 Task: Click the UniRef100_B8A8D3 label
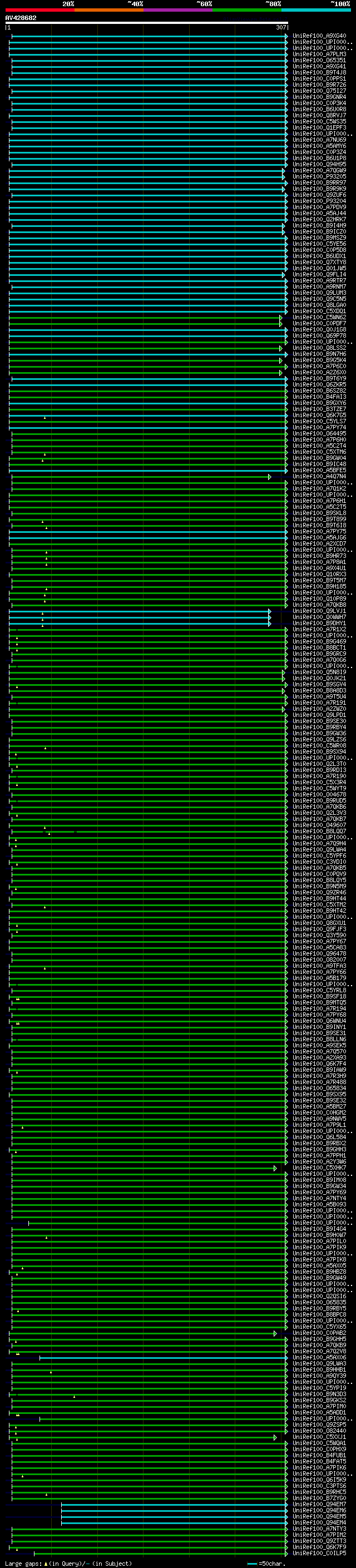tap(319, 690)
